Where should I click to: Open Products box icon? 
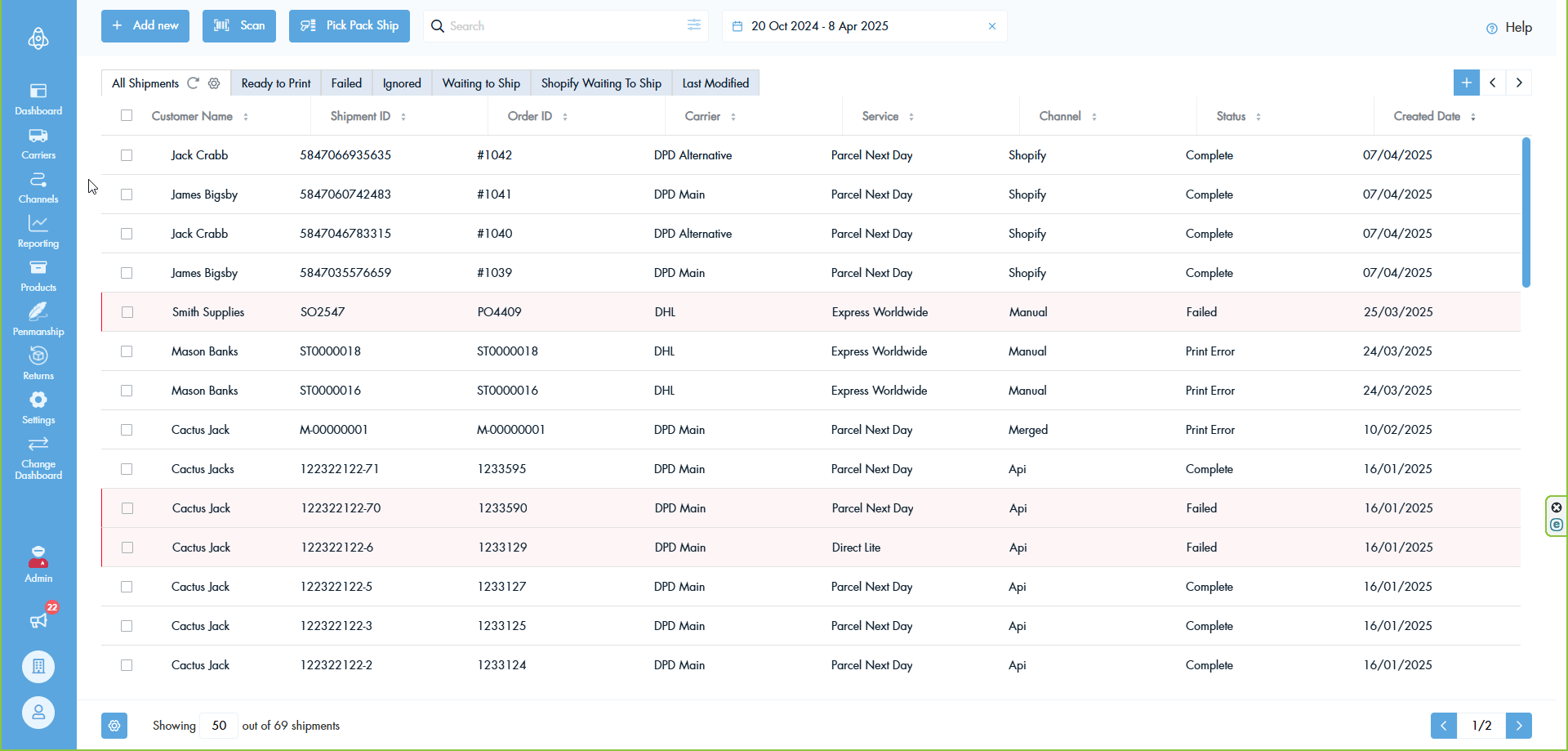tap(38, 267)
